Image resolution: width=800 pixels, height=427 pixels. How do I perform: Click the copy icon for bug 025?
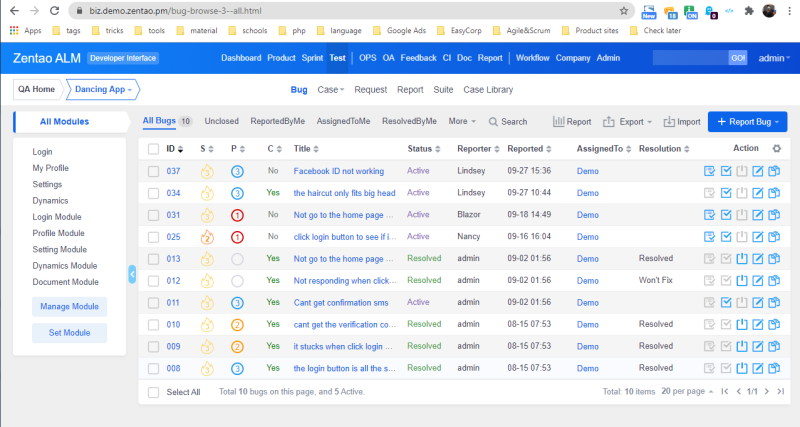(x=774, y=237)
